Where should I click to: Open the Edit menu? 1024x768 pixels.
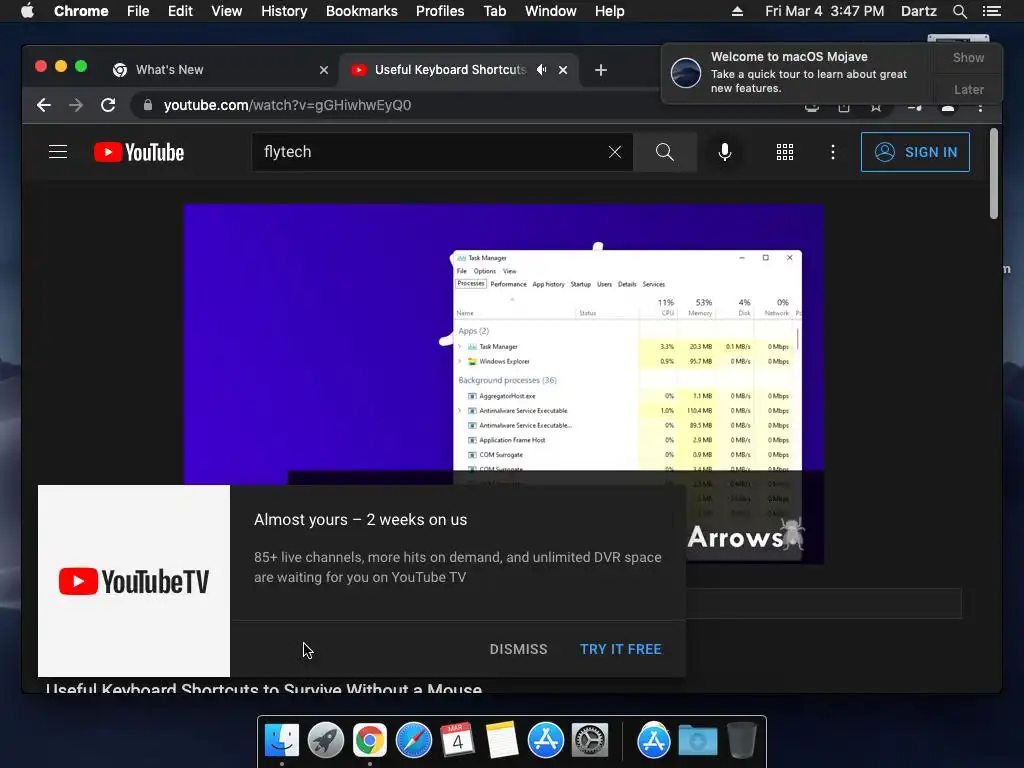point(180,11)
